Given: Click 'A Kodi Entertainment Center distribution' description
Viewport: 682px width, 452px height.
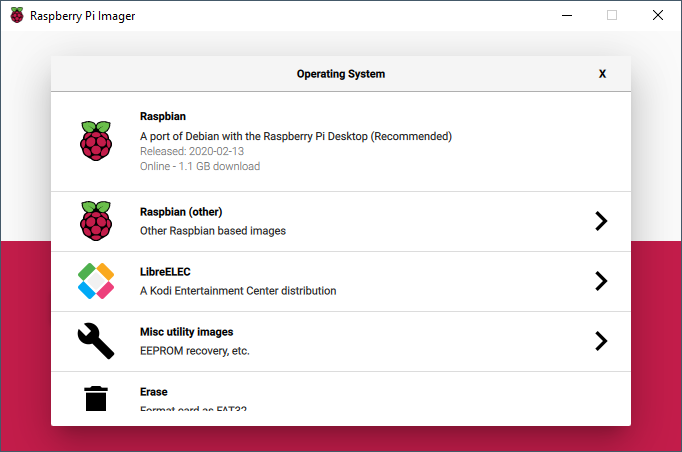Looking at the screenshot, I should (x=238, y=291).
